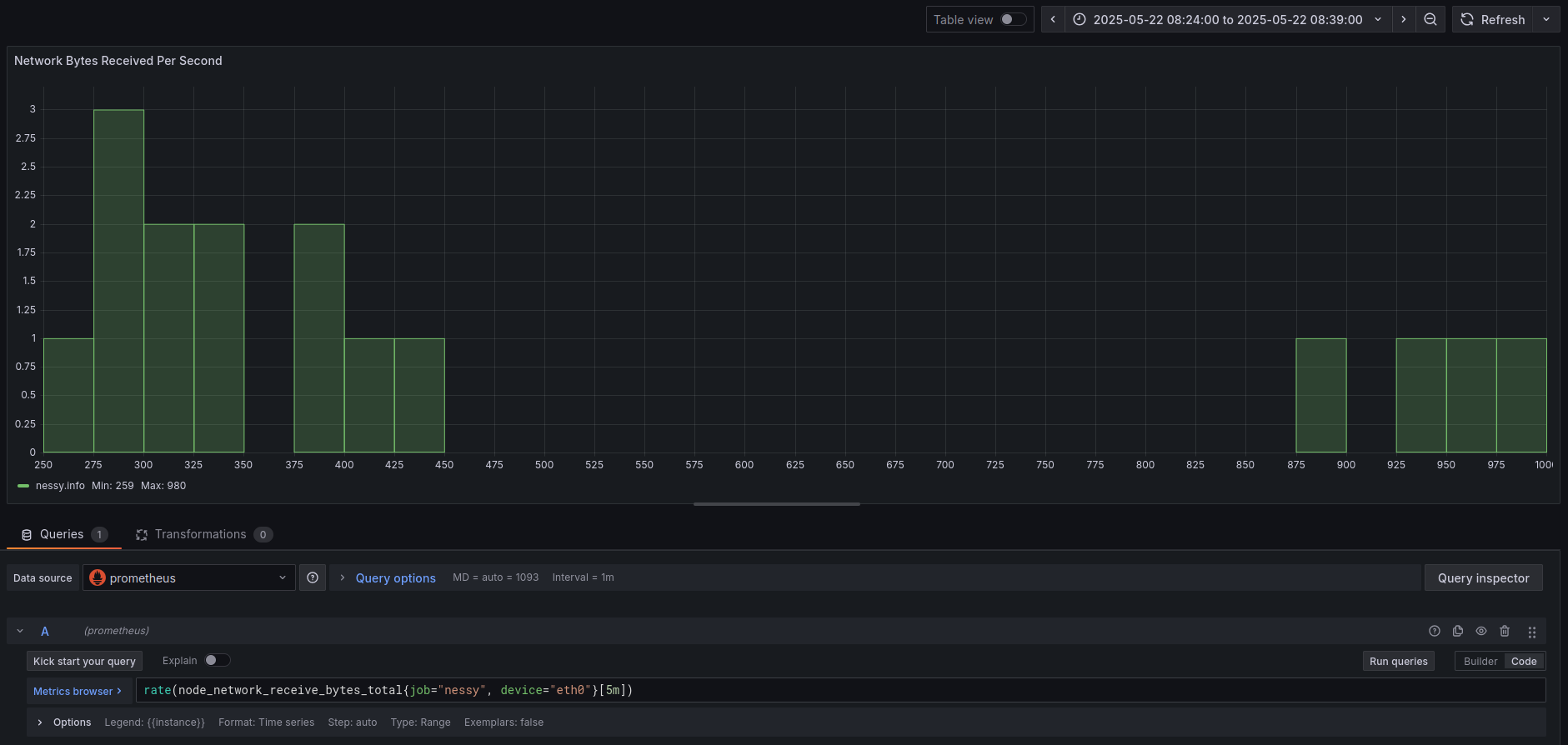Screen dimensions: 1568x745
Task: Click the (prometheus) query datasource label
Action: pyautogui.click(x=117, y=631)
